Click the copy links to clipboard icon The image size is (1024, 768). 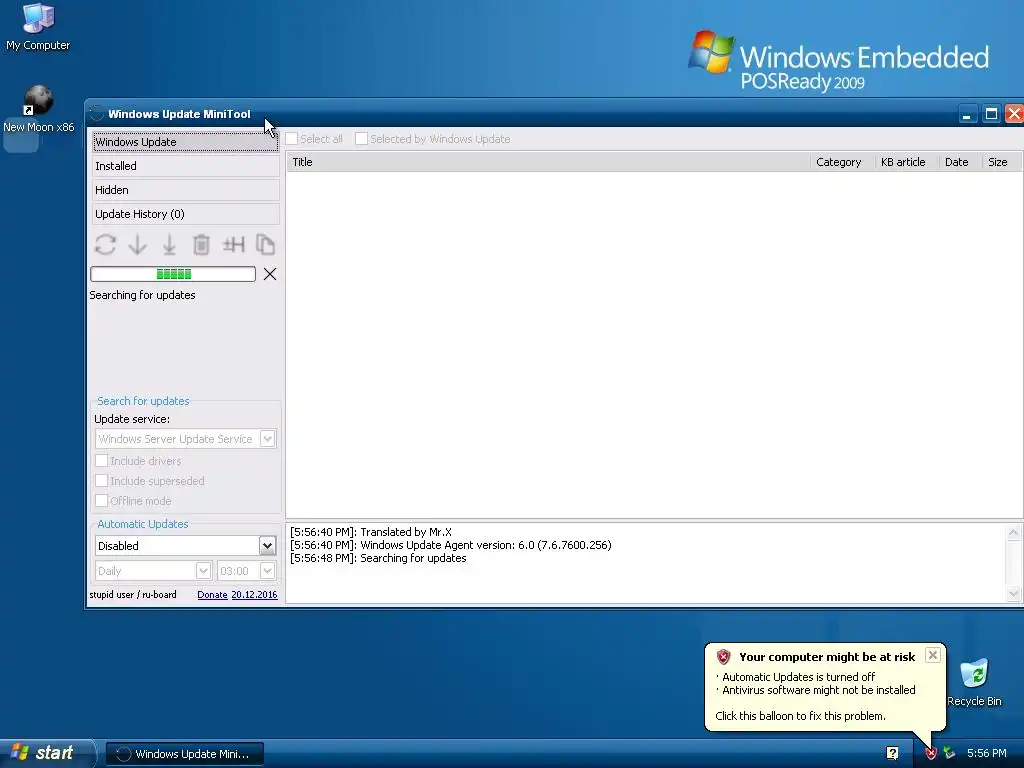tap(265, 245)
